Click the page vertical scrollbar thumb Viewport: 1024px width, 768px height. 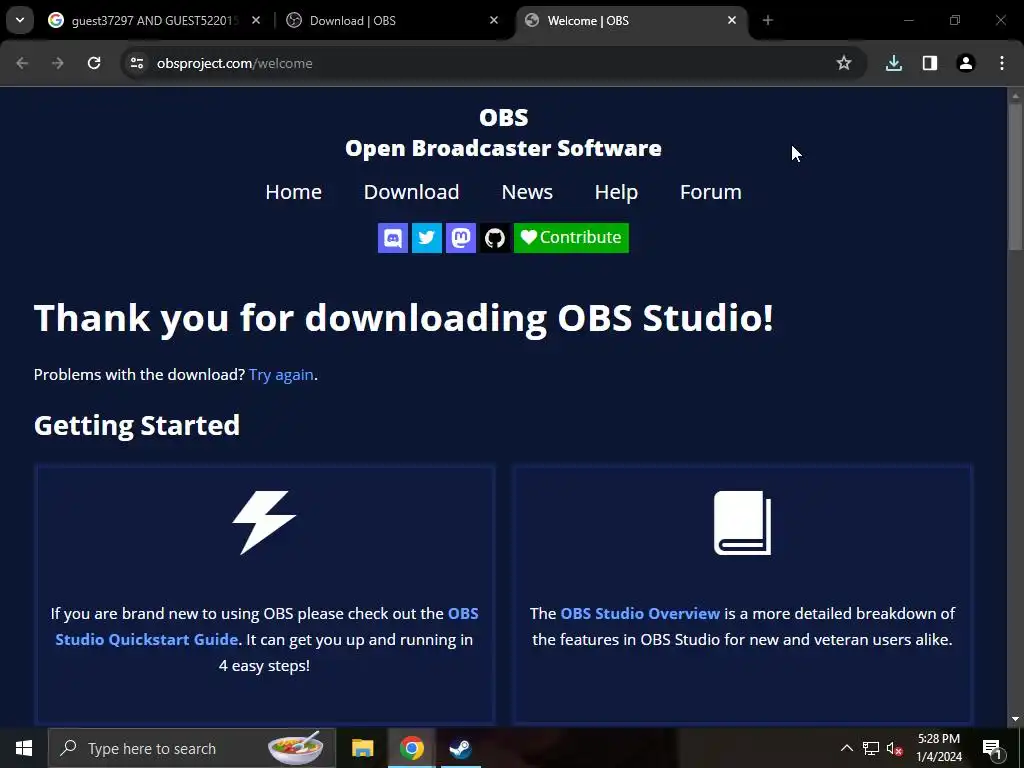1015,176
